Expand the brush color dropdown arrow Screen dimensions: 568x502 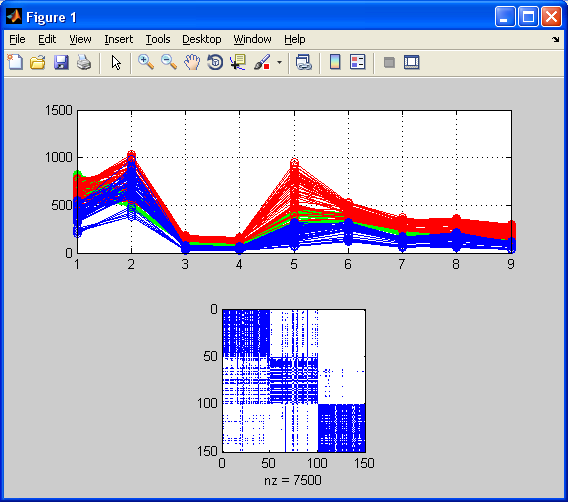pos(279,62)
